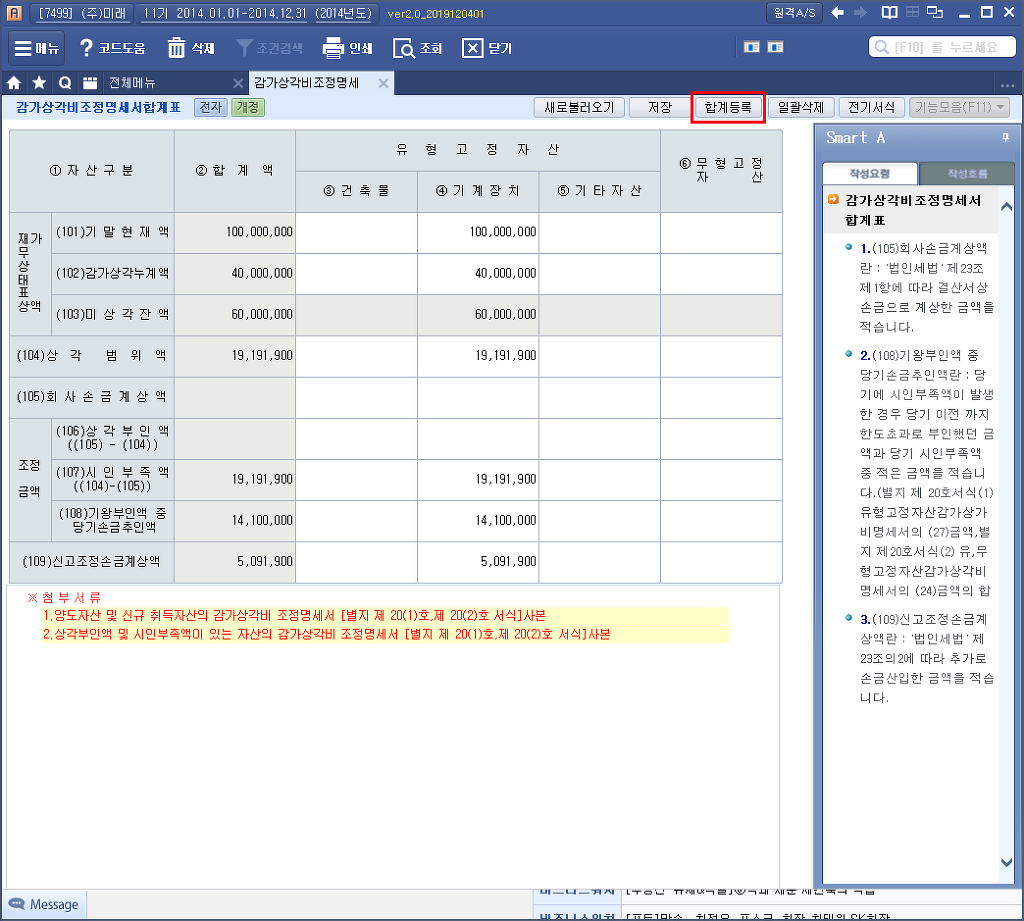Select the (107)시인부족액 합계액 cell 19,191,900
This screenshot has width=1024, height=921.
[235, 479]
